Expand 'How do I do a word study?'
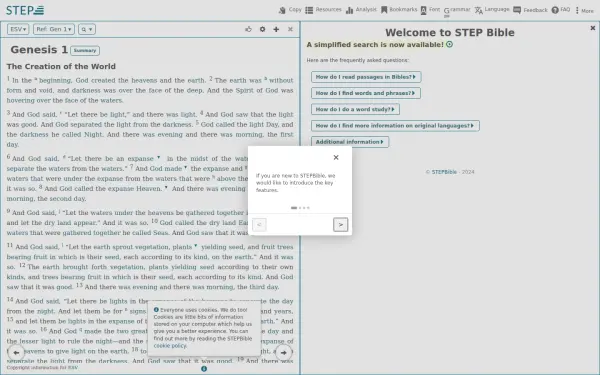Viewport: 600px width, 375px height. [355, 109]
